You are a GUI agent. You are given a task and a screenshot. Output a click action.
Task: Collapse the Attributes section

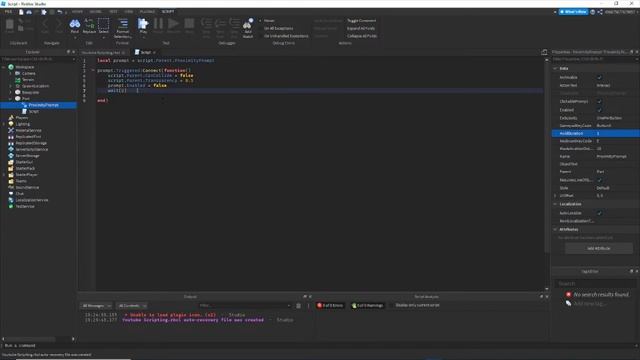(555, 229)
